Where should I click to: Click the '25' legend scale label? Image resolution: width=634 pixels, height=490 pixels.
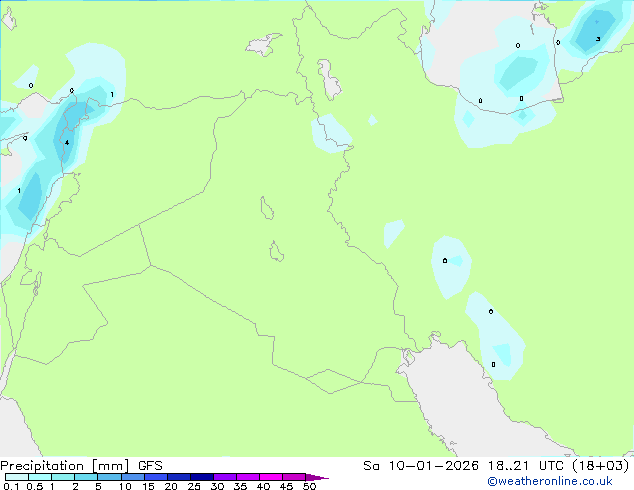coord(194,486)
